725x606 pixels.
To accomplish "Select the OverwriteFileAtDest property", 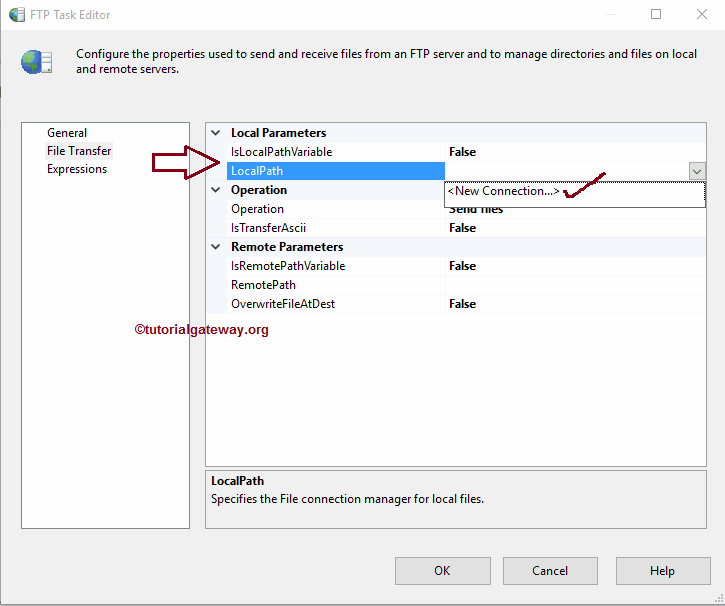I will tap(336, 304).
